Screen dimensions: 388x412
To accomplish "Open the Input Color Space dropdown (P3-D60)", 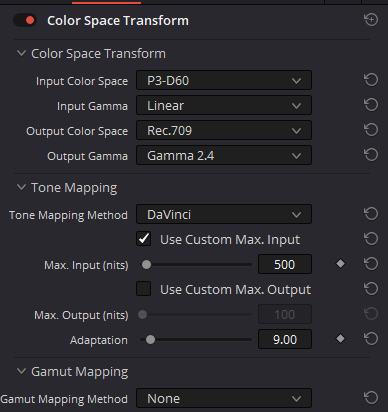I will click(x=224, y=80).
